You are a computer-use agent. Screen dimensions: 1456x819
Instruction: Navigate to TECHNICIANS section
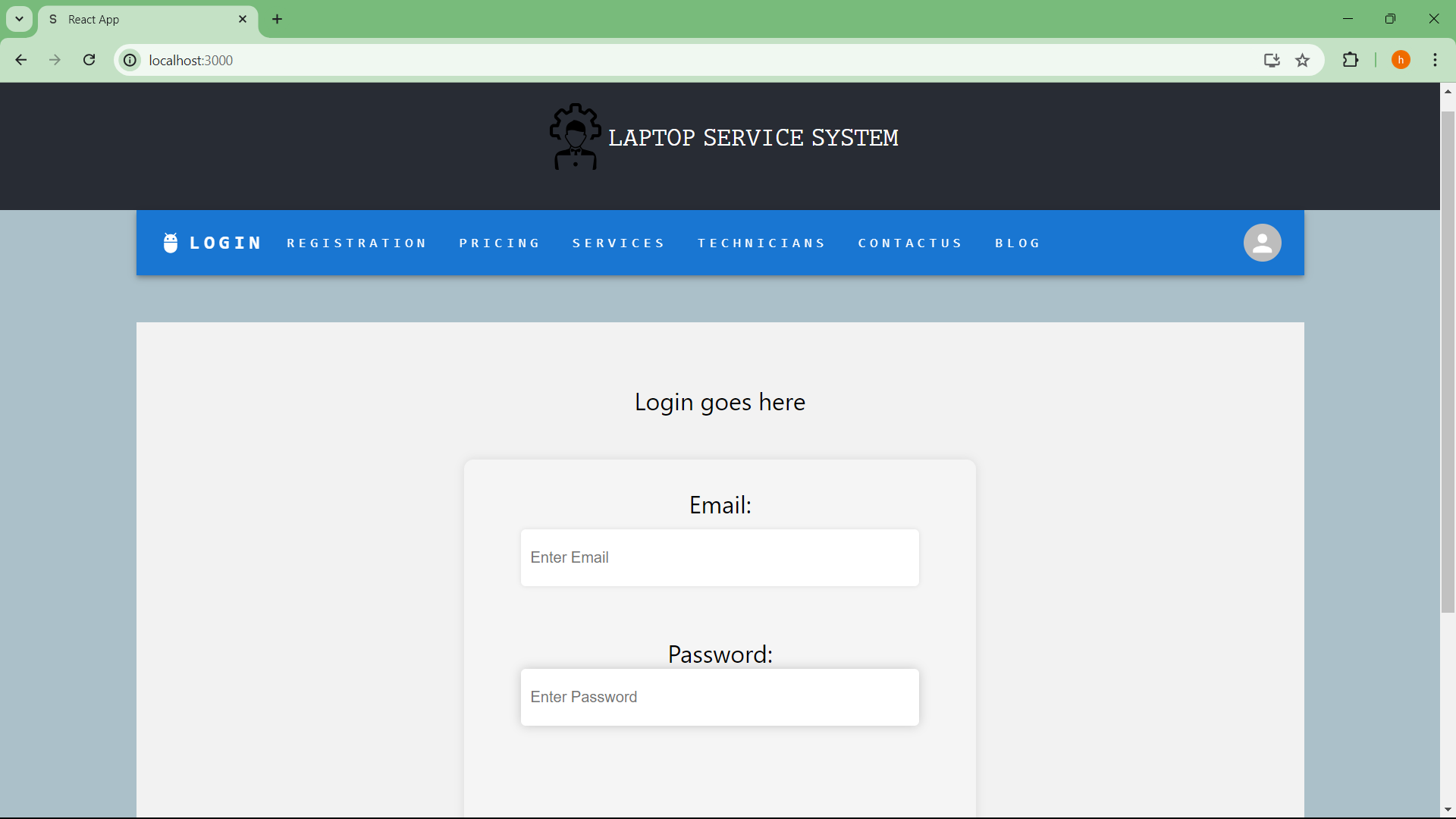tap(761, 243)
